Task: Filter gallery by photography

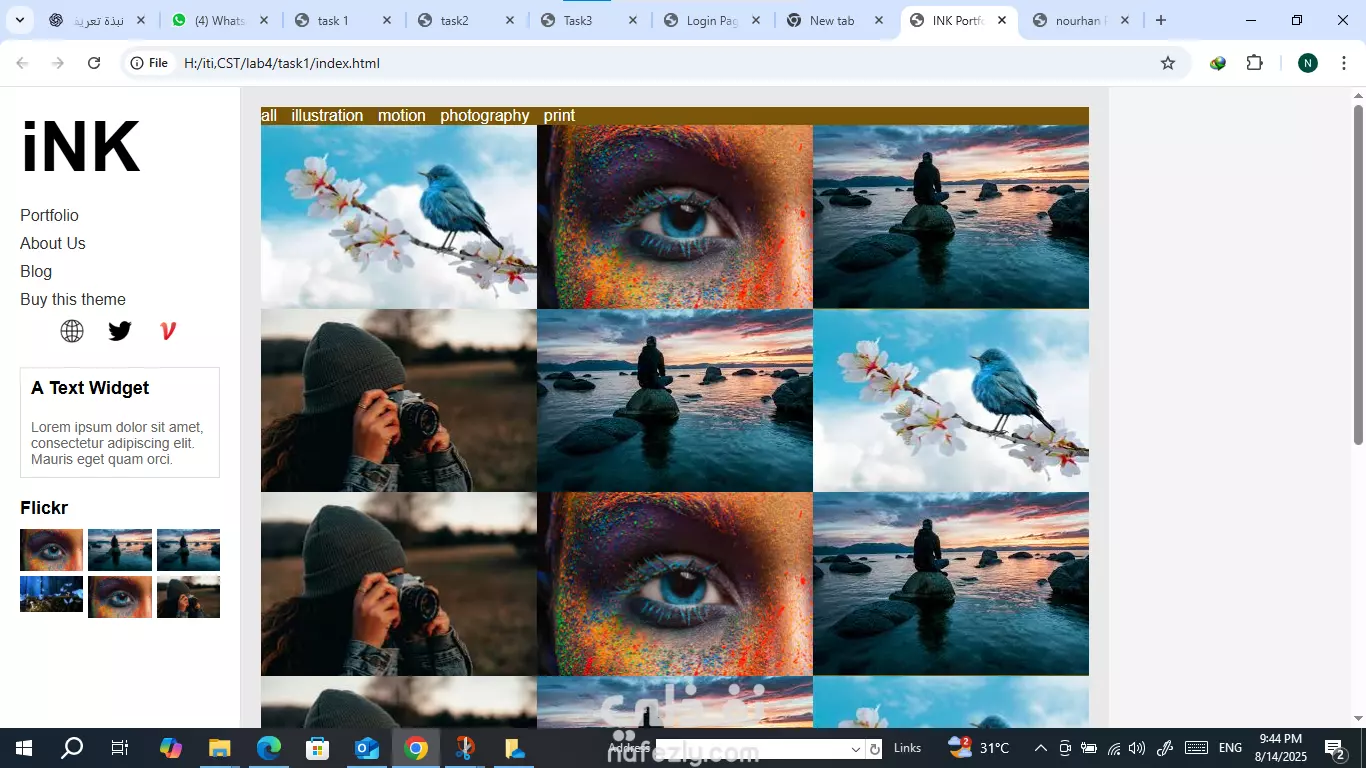Action: coord(485,116)
